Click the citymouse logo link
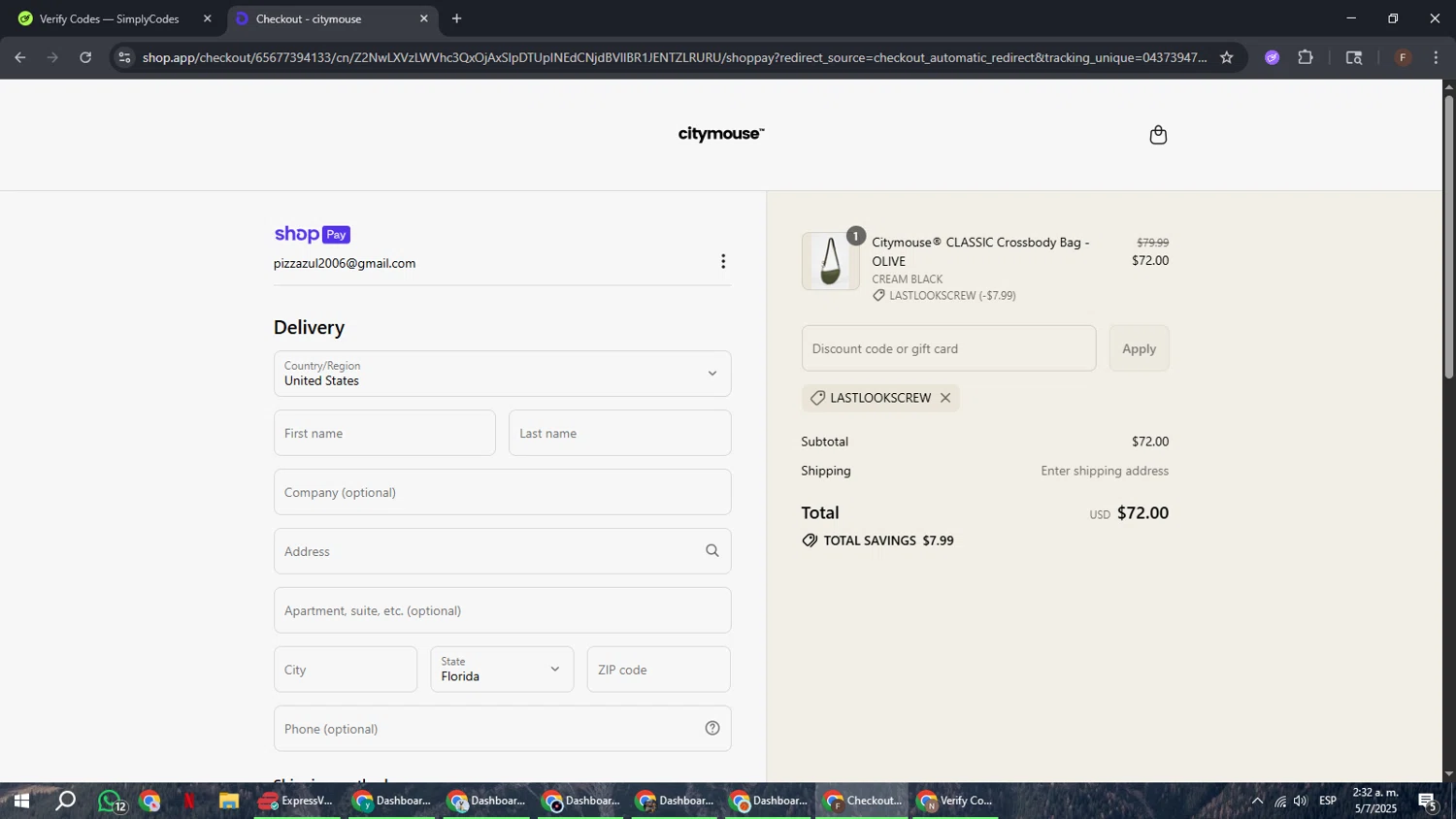Screen dimensions: 1456x819 (x=721, y=134)
